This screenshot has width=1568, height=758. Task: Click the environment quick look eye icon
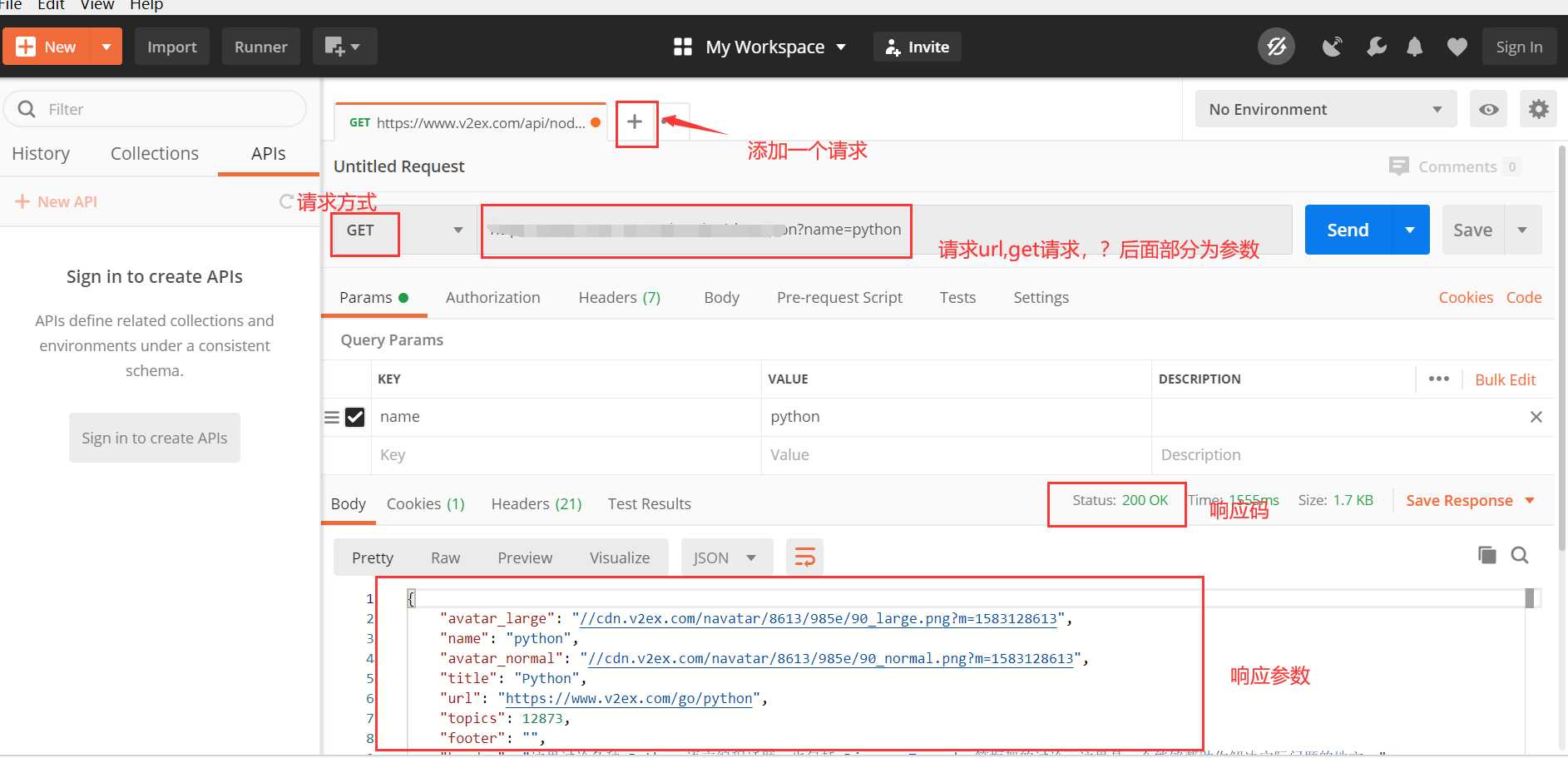1489,109
